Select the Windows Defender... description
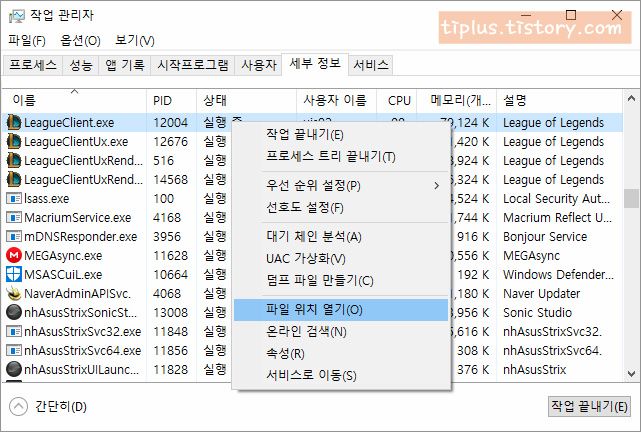The image size is (641, 432). pos(558,274)
